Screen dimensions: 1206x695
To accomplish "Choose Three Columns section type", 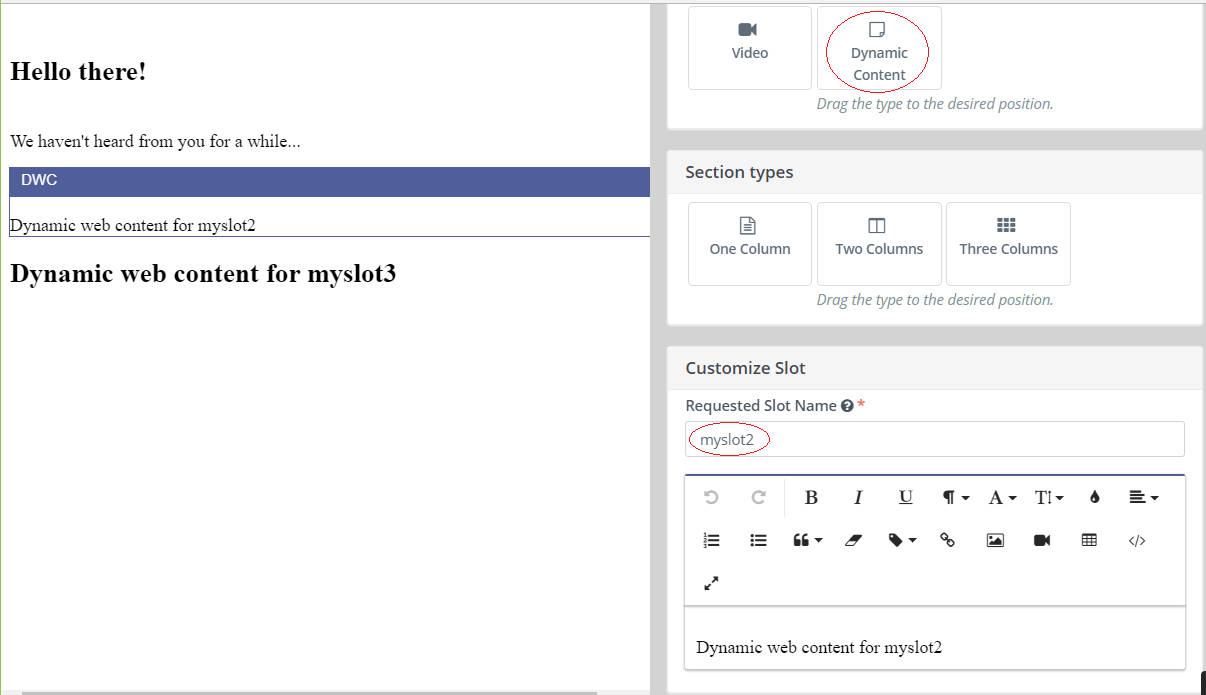I will [1008, 243].
